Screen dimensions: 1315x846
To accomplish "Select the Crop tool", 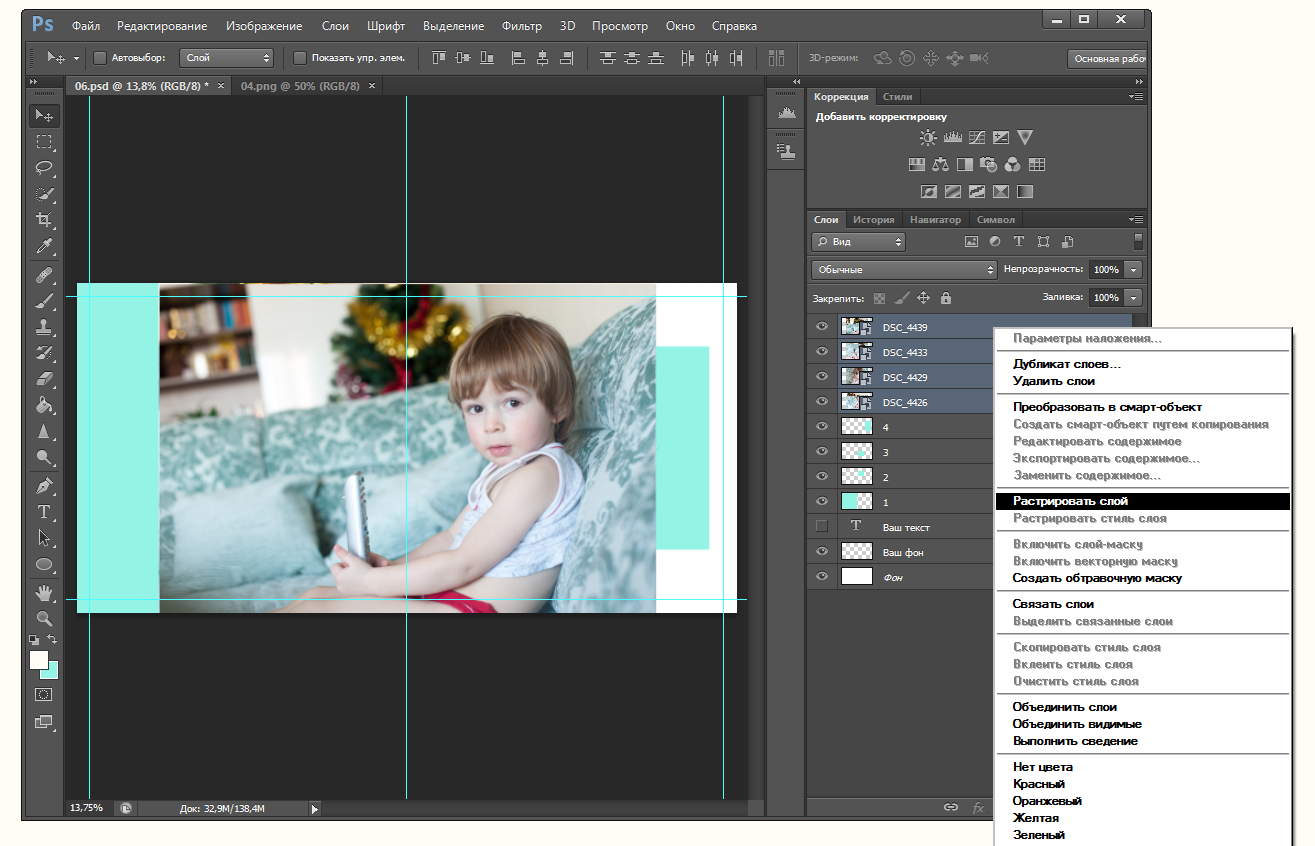I will pyautogui.click(x=44, y=220).
